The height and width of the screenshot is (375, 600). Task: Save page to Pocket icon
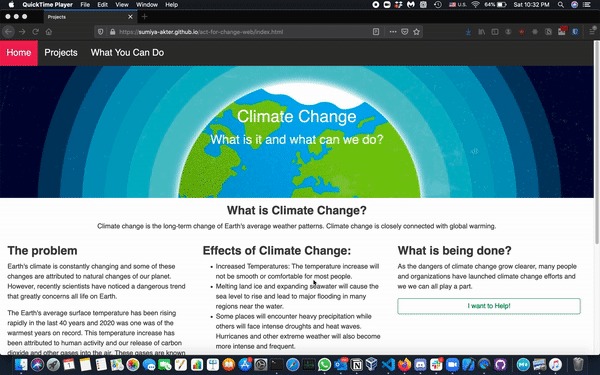(x=404, y=32)
